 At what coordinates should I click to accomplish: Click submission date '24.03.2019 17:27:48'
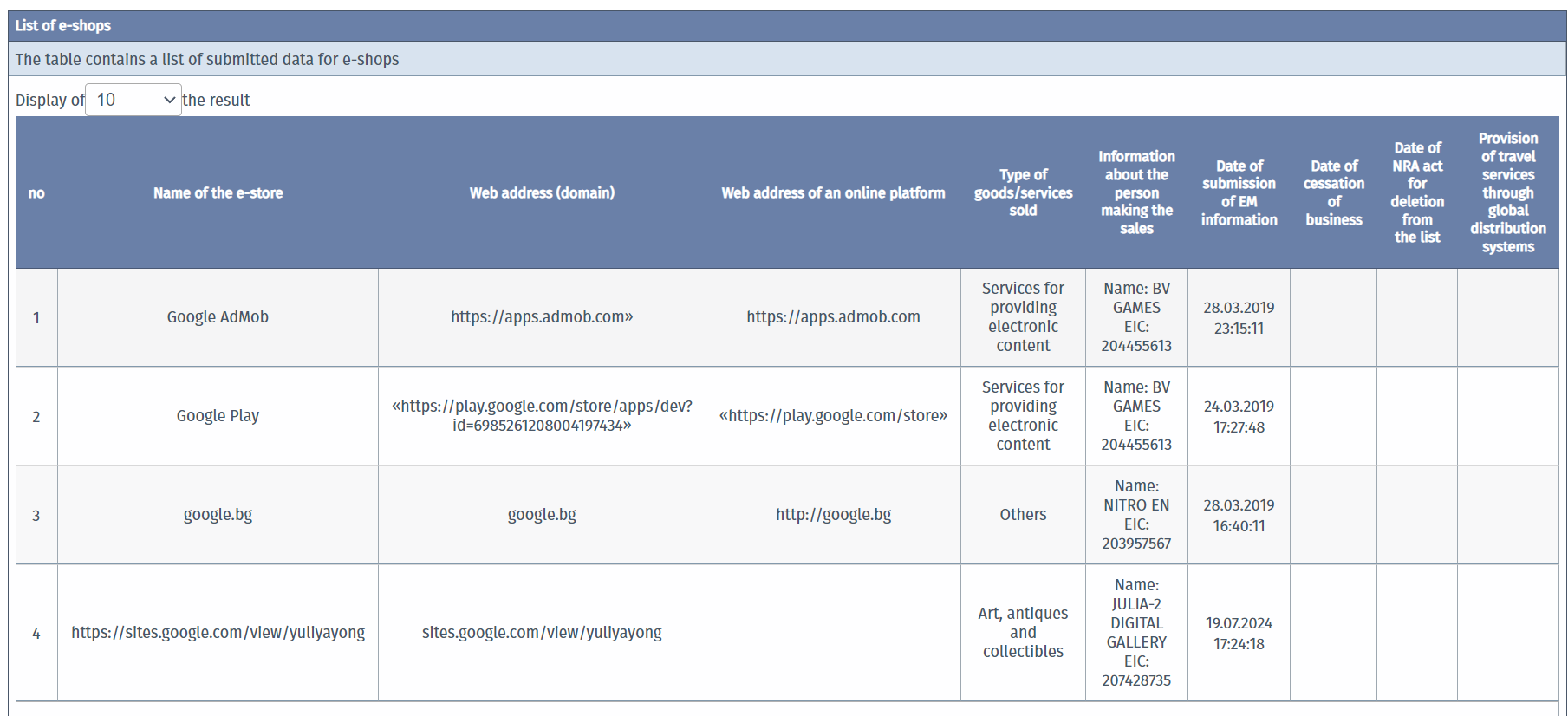coord(1239,417)
